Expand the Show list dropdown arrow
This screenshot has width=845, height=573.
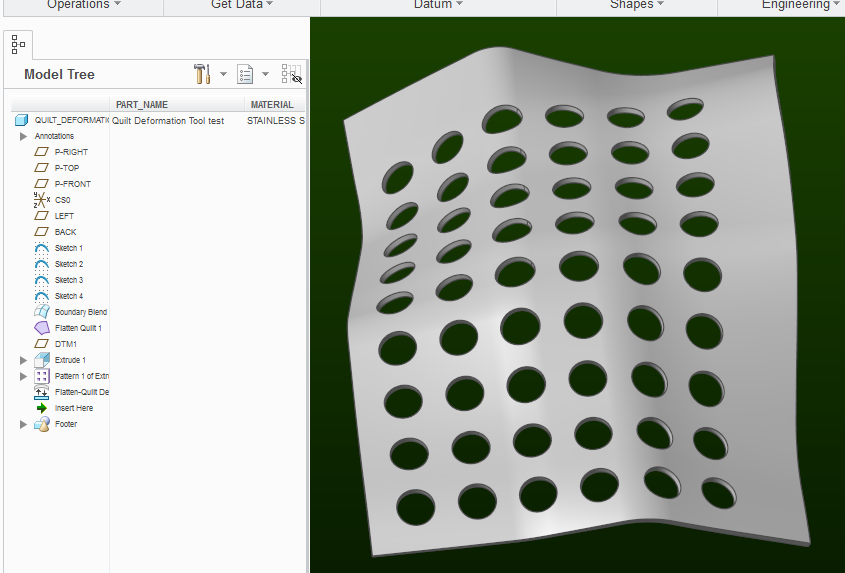coord(265,74)
